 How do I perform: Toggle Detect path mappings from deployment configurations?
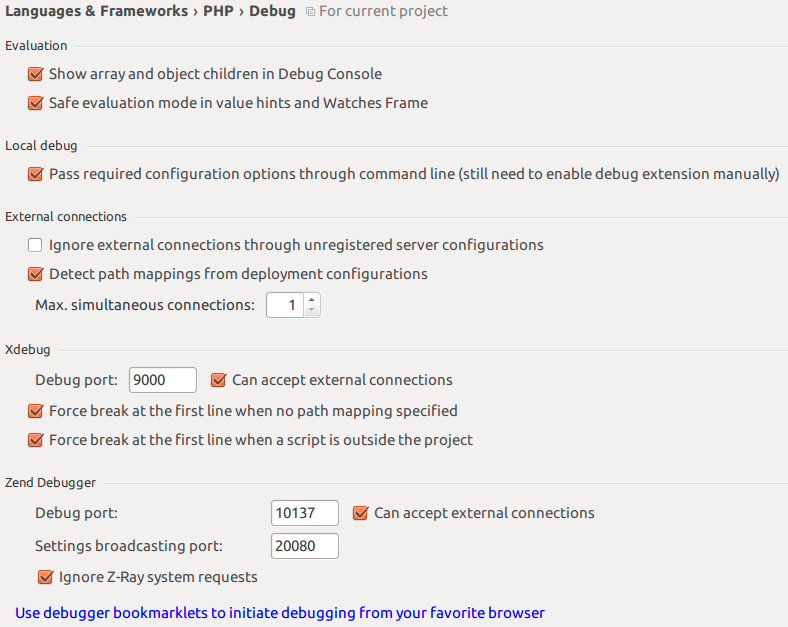click(x=36, y=274)
